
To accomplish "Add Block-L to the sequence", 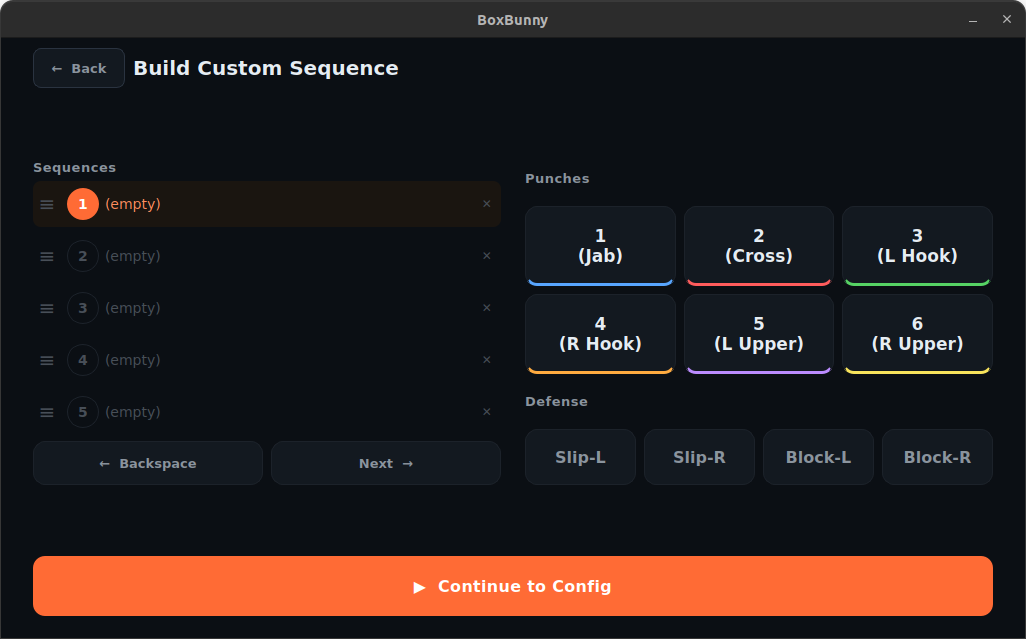I will 818,456.
